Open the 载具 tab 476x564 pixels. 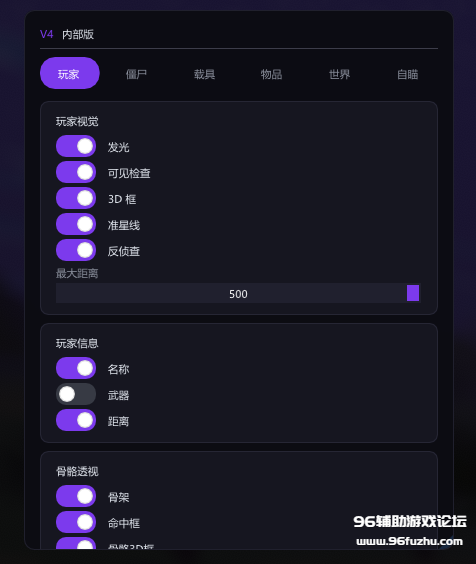click(x=204, y=74)
